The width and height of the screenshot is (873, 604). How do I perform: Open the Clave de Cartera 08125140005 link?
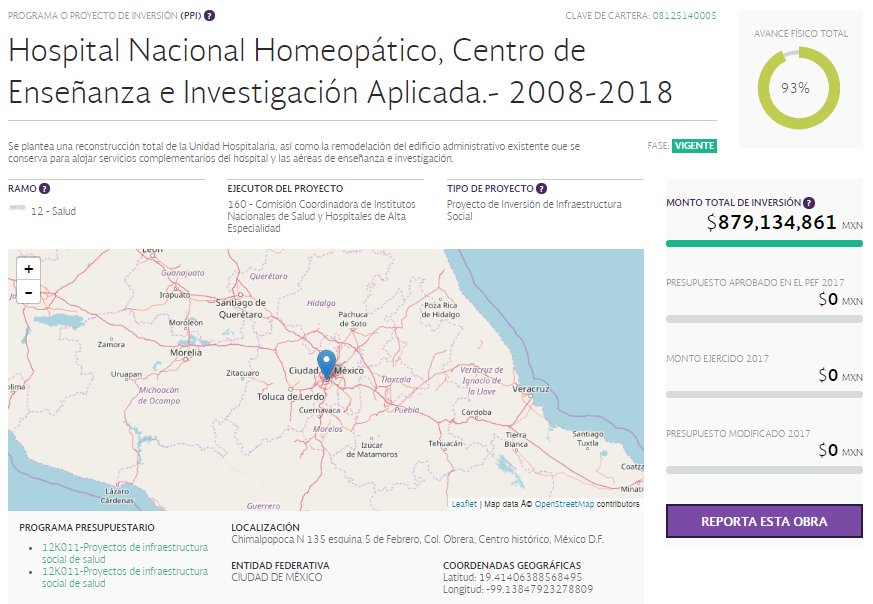tap(684, 16)
